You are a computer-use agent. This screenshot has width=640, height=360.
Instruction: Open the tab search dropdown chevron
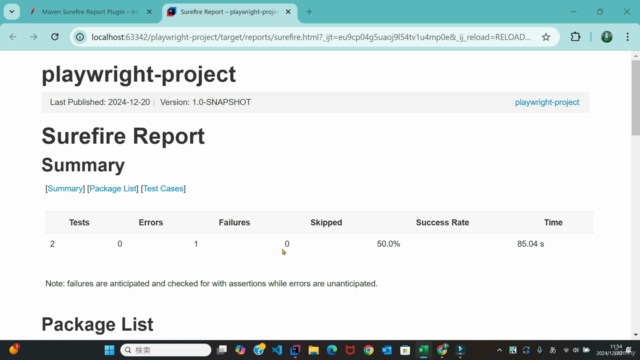click(12, 12)
